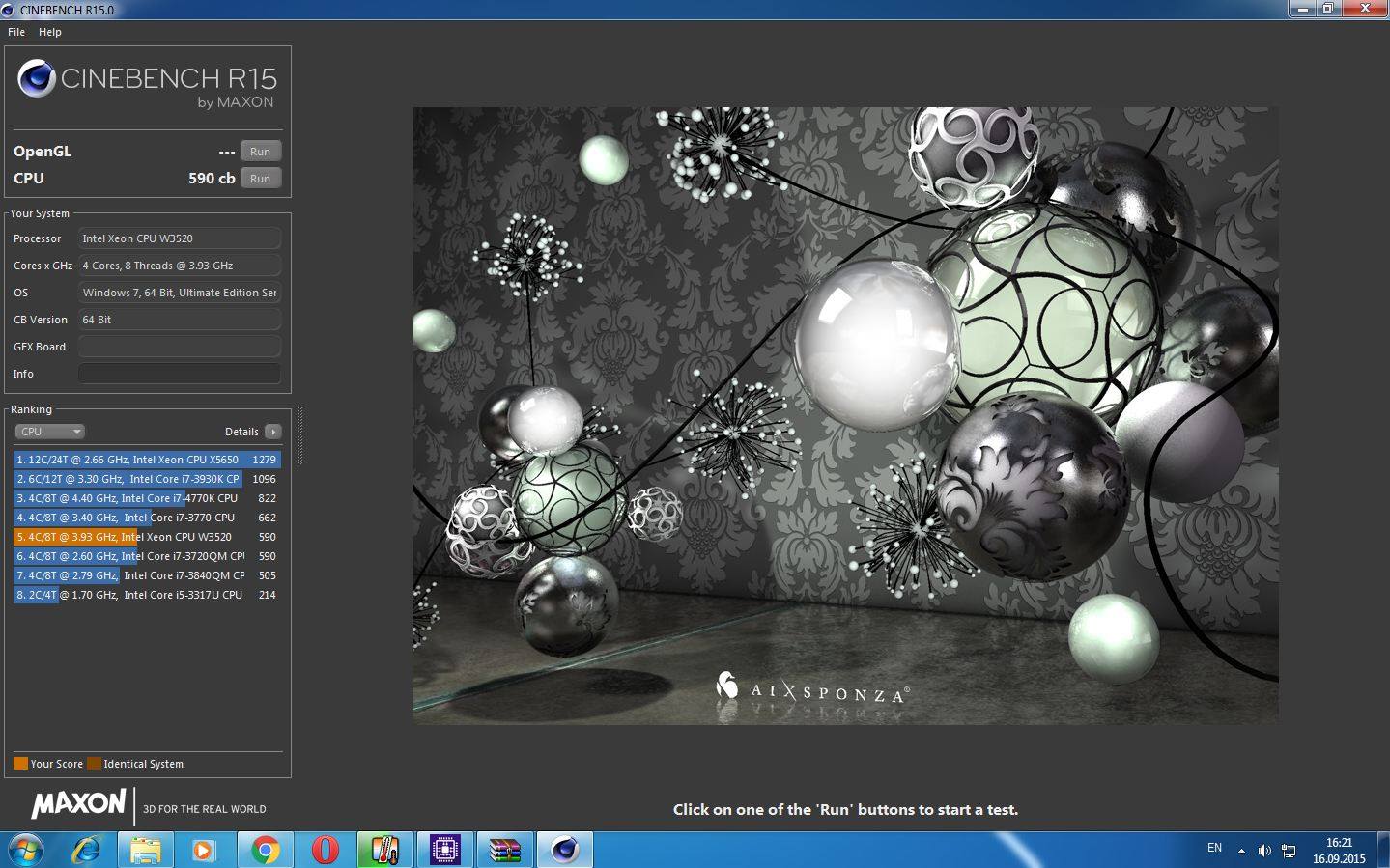Expand ranking Details with the arrow button
This screenshot has height=868, width=1390.
273,432
